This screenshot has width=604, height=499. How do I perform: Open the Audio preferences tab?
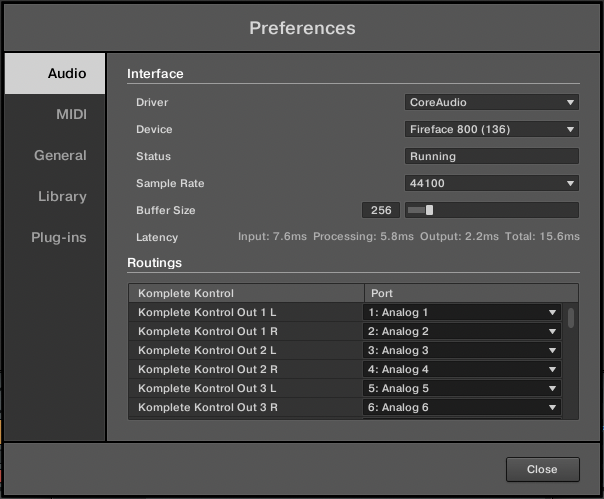55,73
